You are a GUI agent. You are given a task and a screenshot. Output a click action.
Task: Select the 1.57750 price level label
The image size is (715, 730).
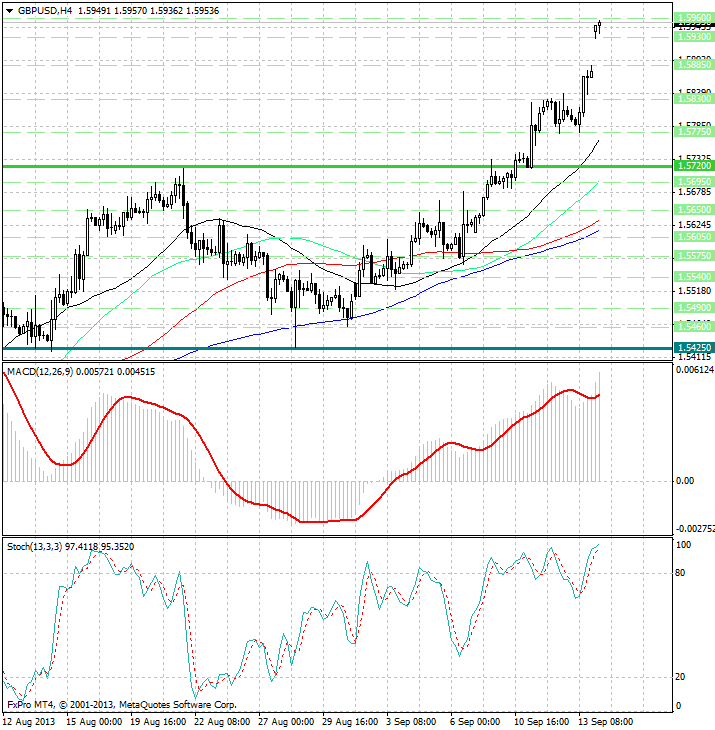(694, 132)
